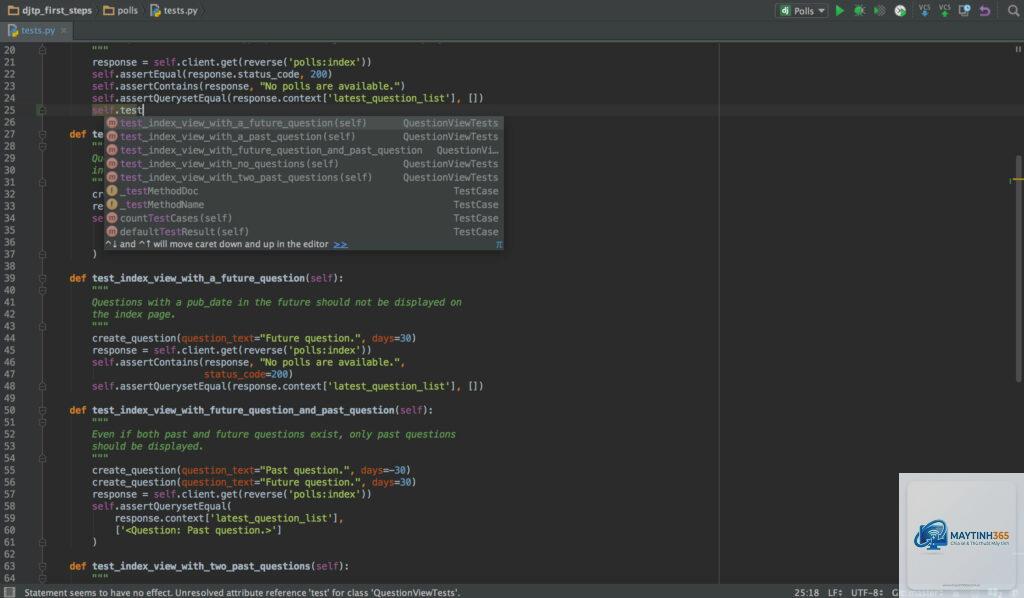Pick countTestCases(self) from completion list
The height and width of the screenshot is (598, 1024).
[304, 218]
